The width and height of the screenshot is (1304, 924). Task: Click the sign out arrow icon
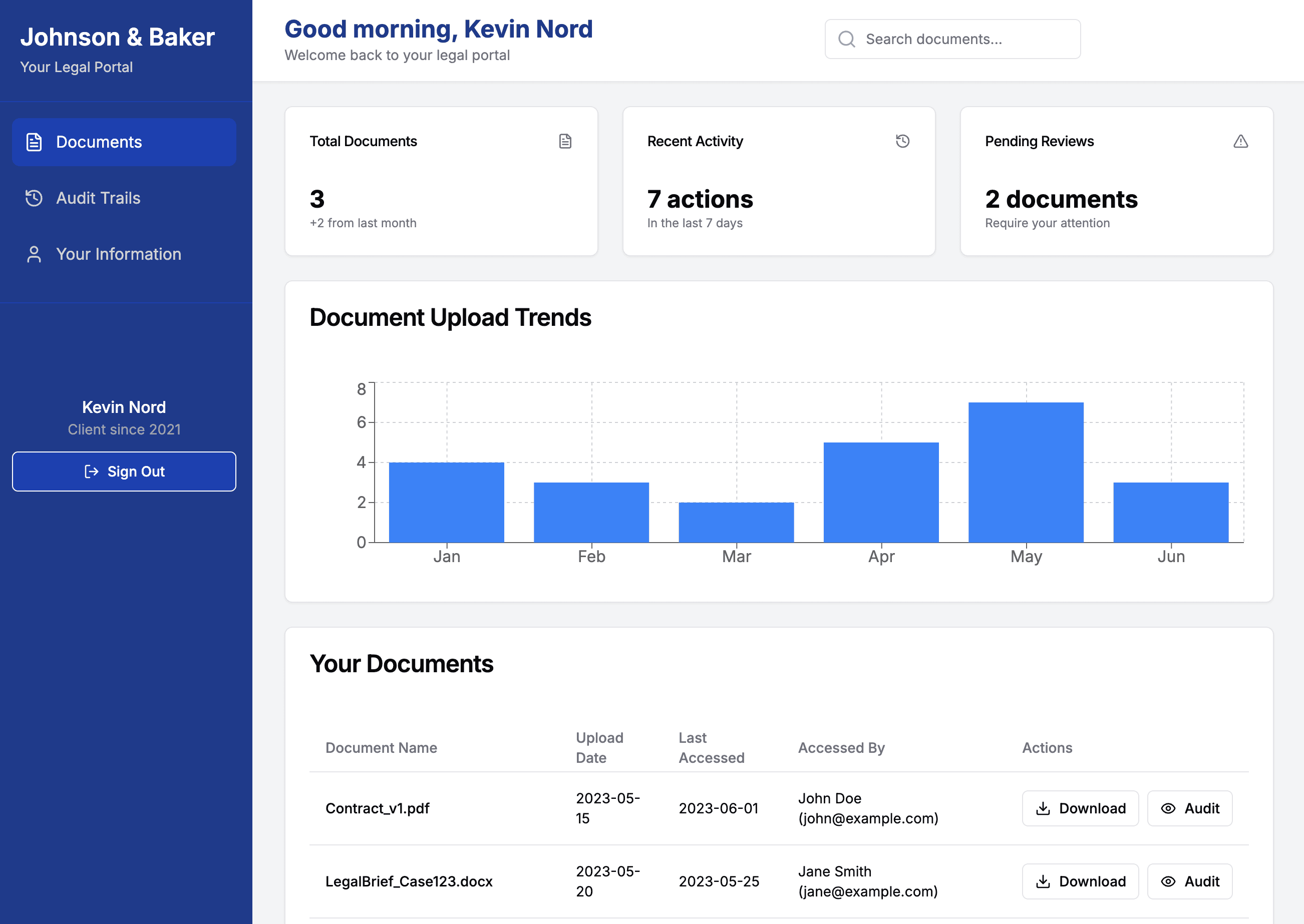91,472
